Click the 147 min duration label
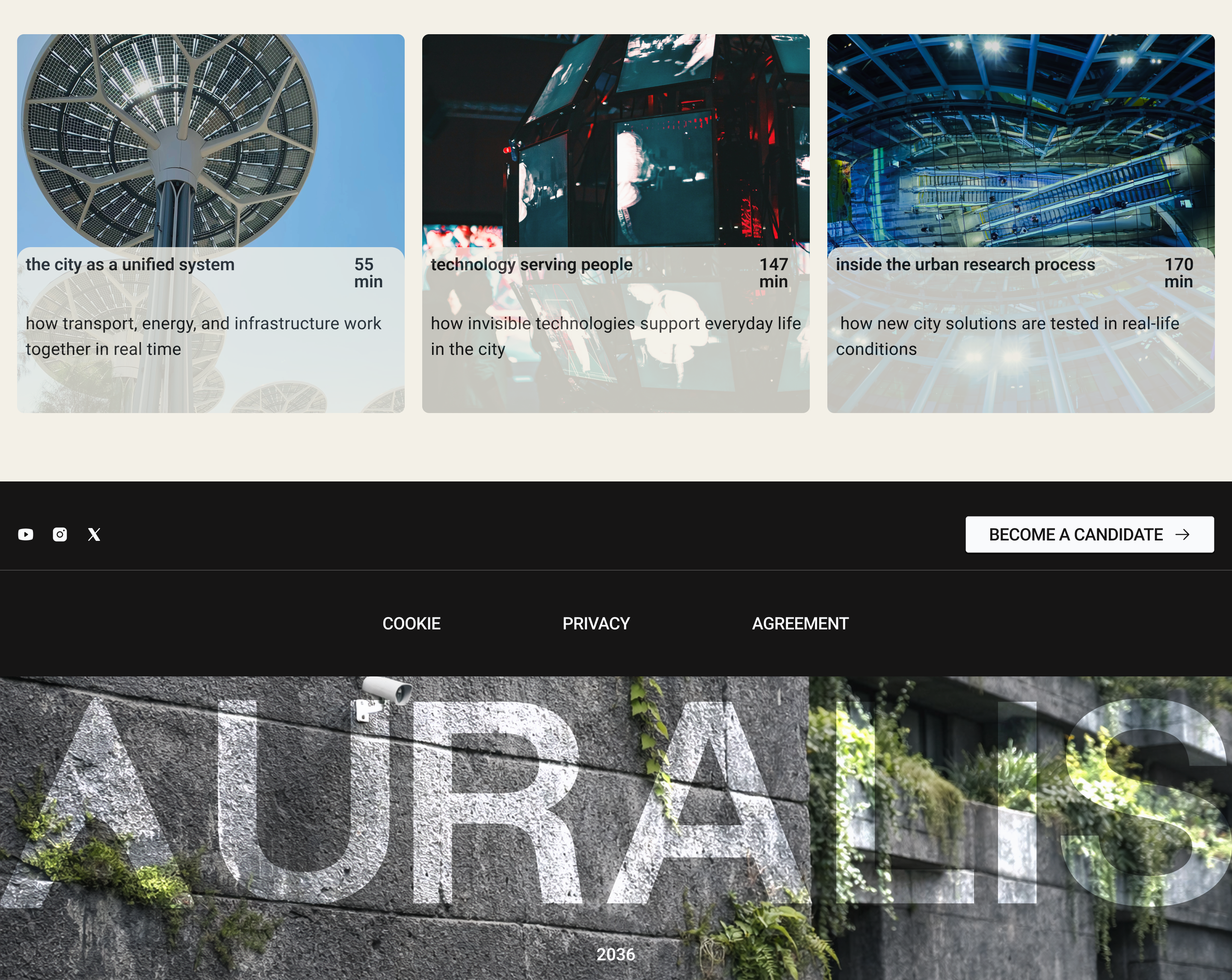The width and height of the screenshot is (1232, 980). coord(774,273)
